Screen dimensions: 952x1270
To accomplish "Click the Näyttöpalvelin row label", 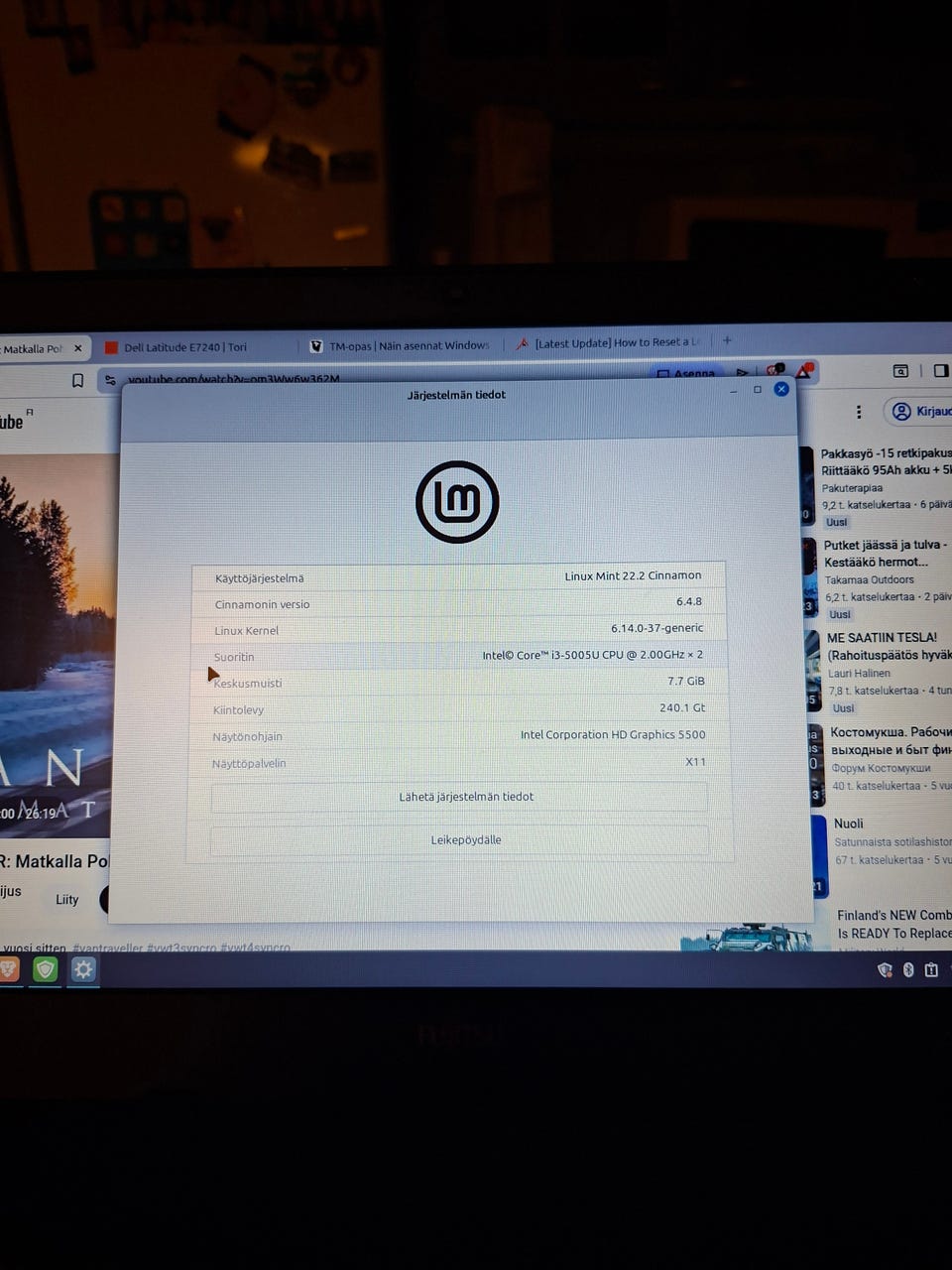I will tap(249, 764).
